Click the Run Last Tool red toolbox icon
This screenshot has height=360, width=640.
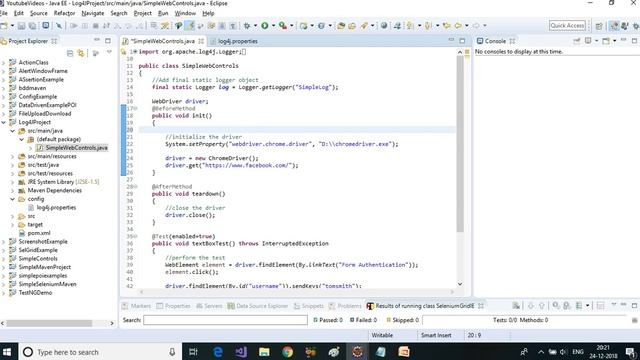[x=282, y=26]
